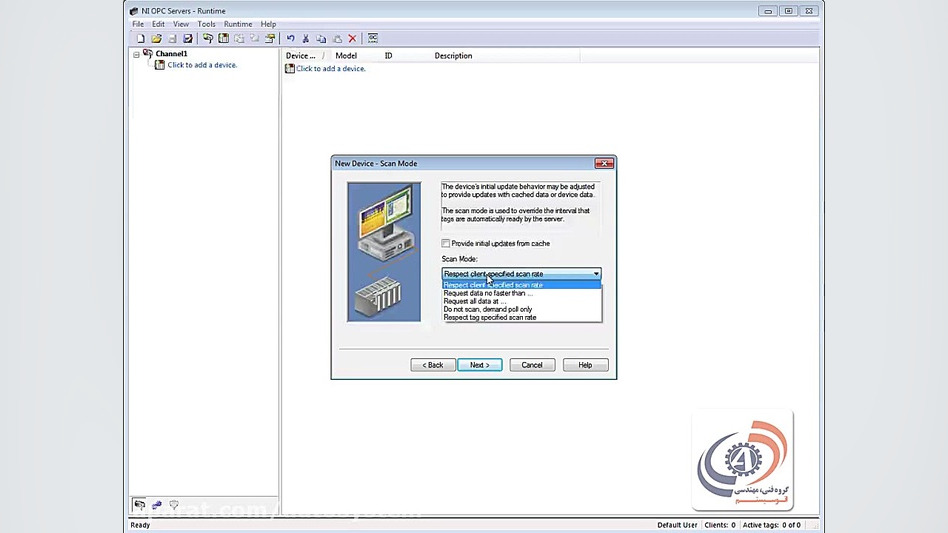Click the list's 'Click to add a device' link
Screen dimensions: 948x533
click(331, 69)
